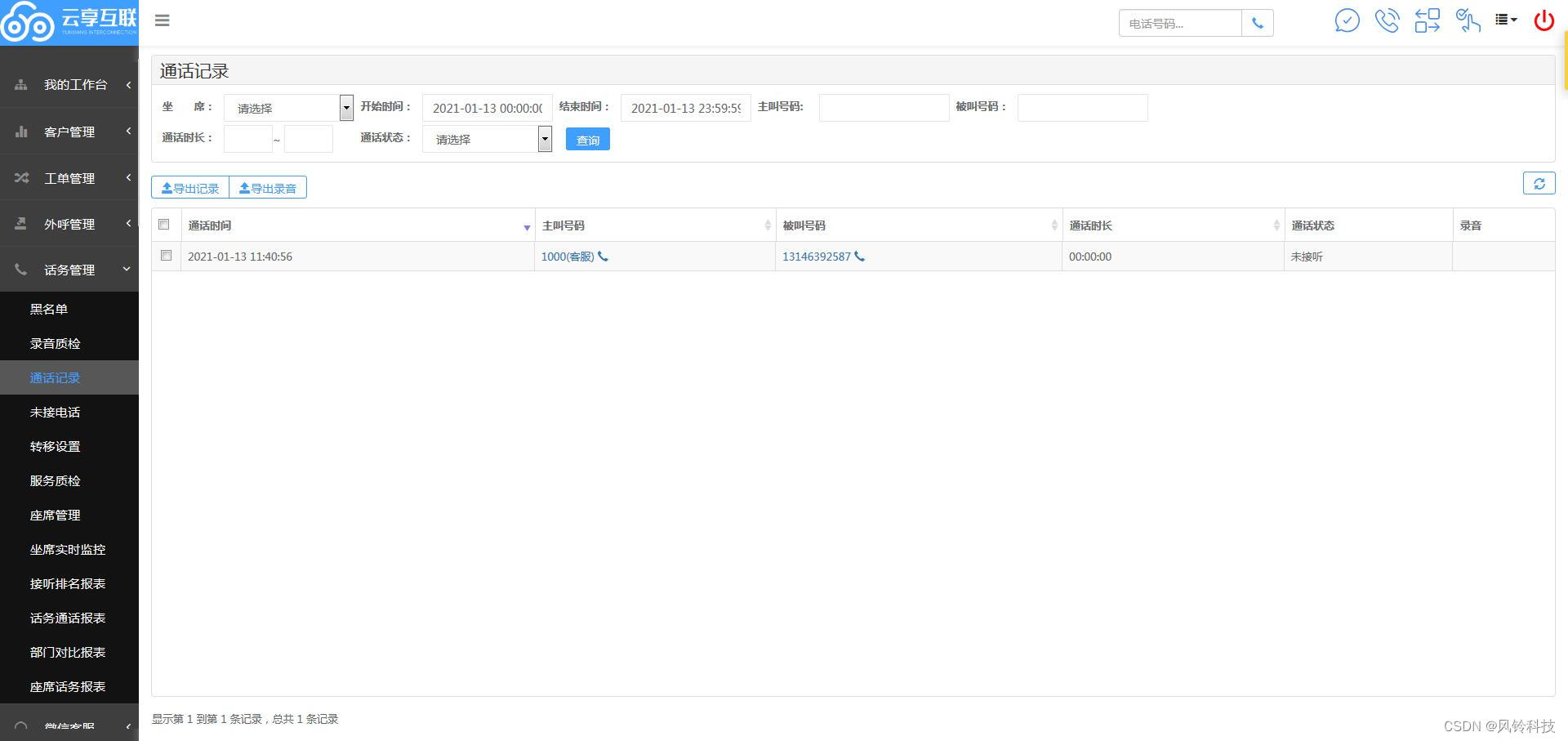The height and width of the screenshot is (741, 1568).
Task: Collapse 话务管理 menu chevron
Action: pyautogui.click(x=127, y=270)
